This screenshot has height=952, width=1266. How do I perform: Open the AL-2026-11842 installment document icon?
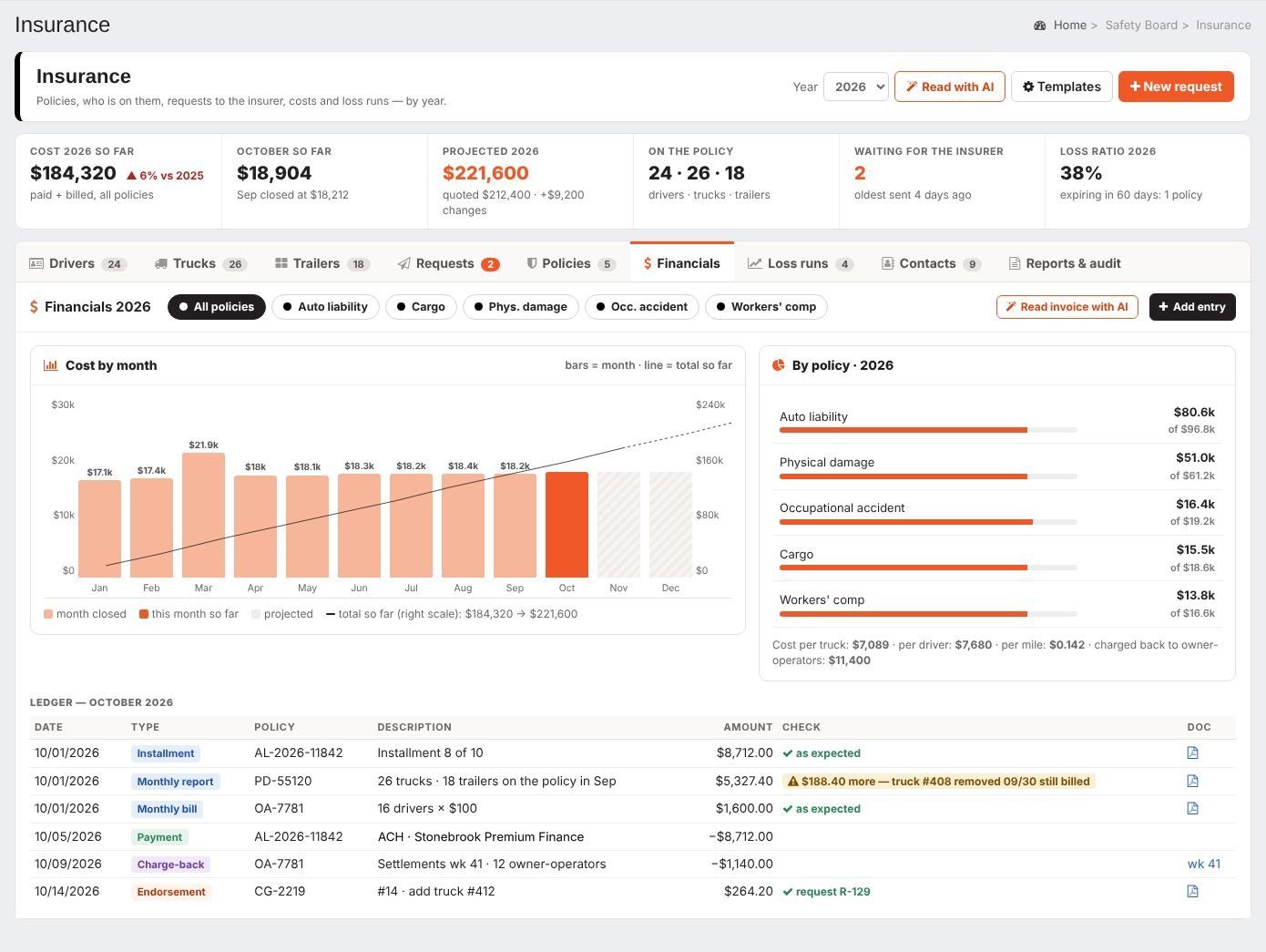1192,753
